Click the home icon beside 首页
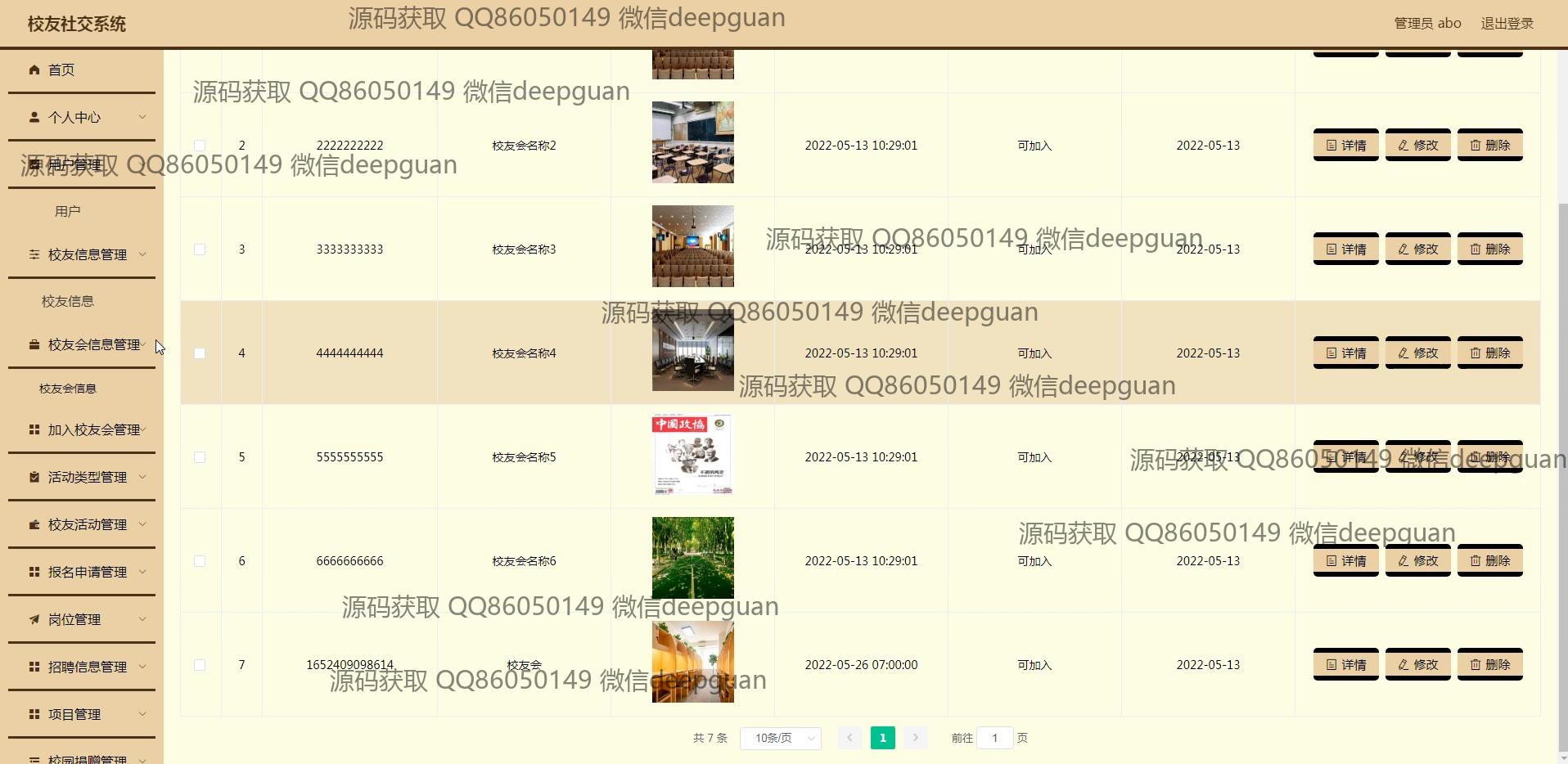The width and height of the screenshot is (1568, 764). tap(34, 70)
